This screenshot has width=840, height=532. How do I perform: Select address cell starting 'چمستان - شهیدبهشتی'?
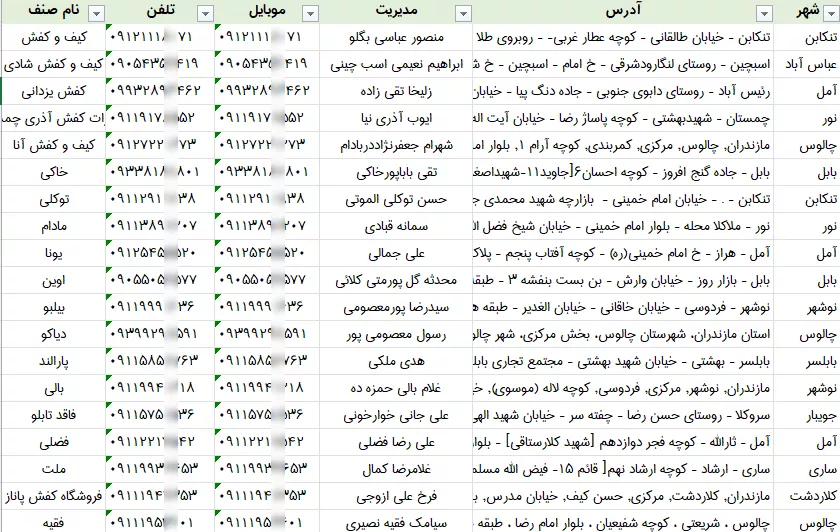(x=623, y=118)
